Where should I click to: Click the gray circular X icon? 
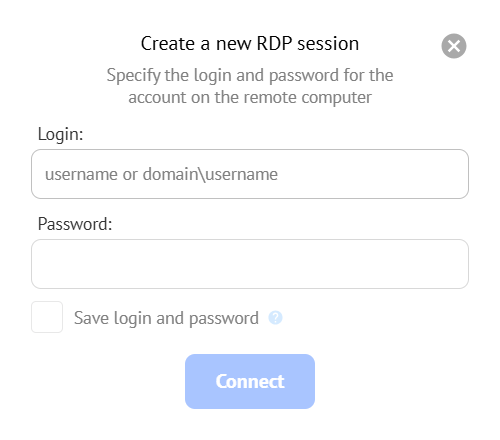[454, 46]
